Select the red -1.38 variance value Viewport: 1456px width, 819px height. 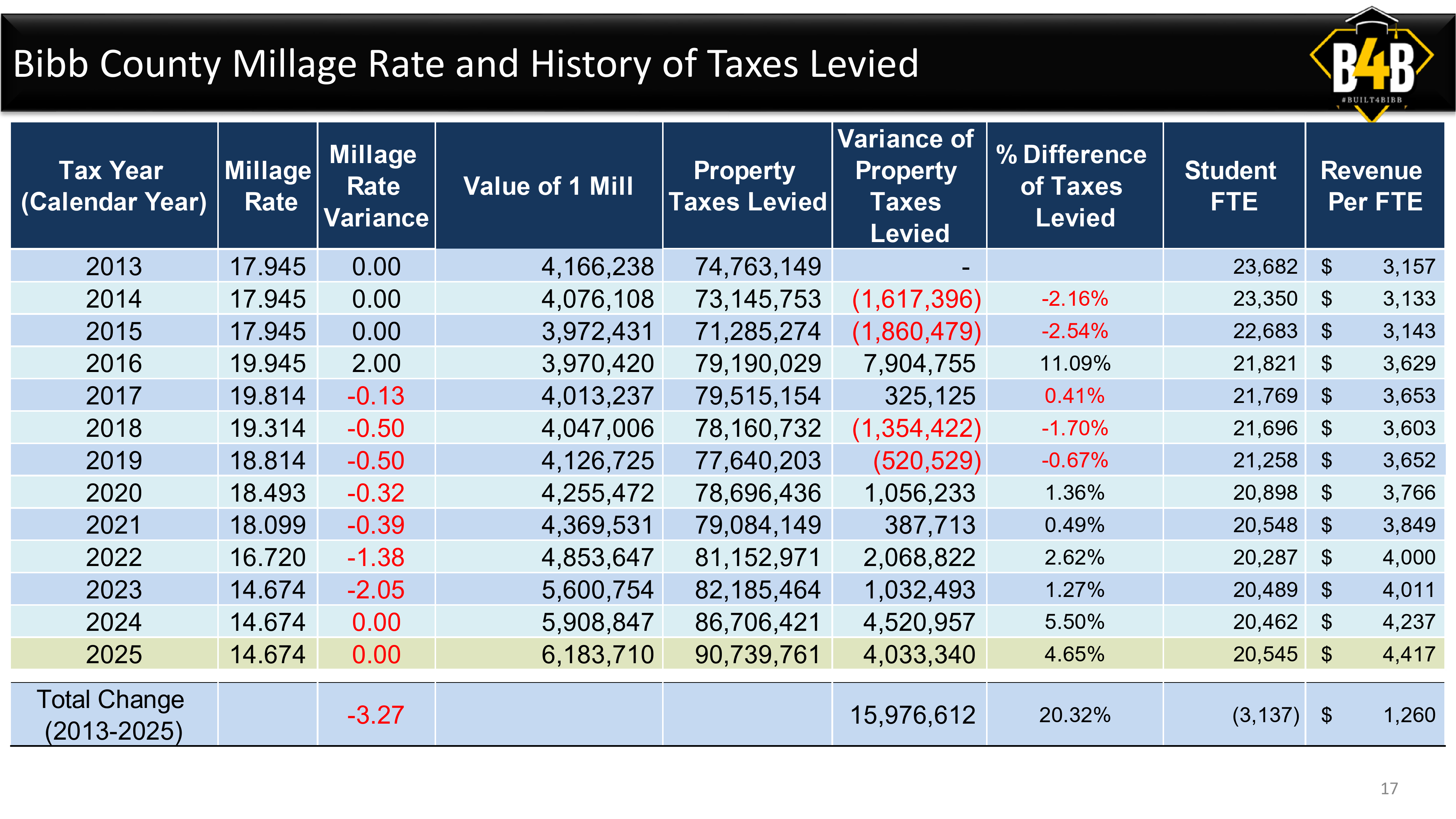click(376, 557)
